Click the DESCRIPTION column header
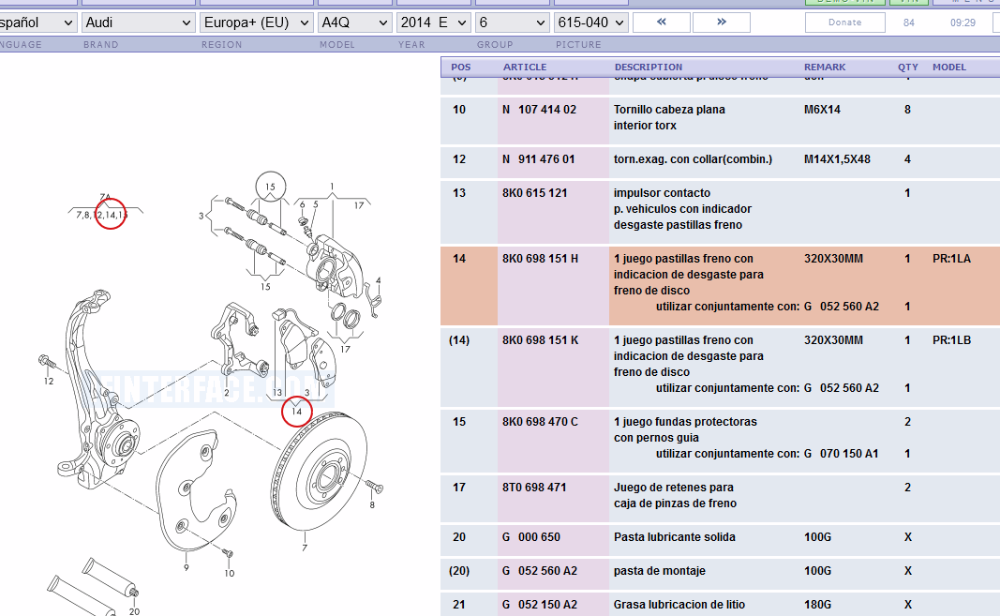This screenshot has height=616, width=1000. click(x=648, y=67)
